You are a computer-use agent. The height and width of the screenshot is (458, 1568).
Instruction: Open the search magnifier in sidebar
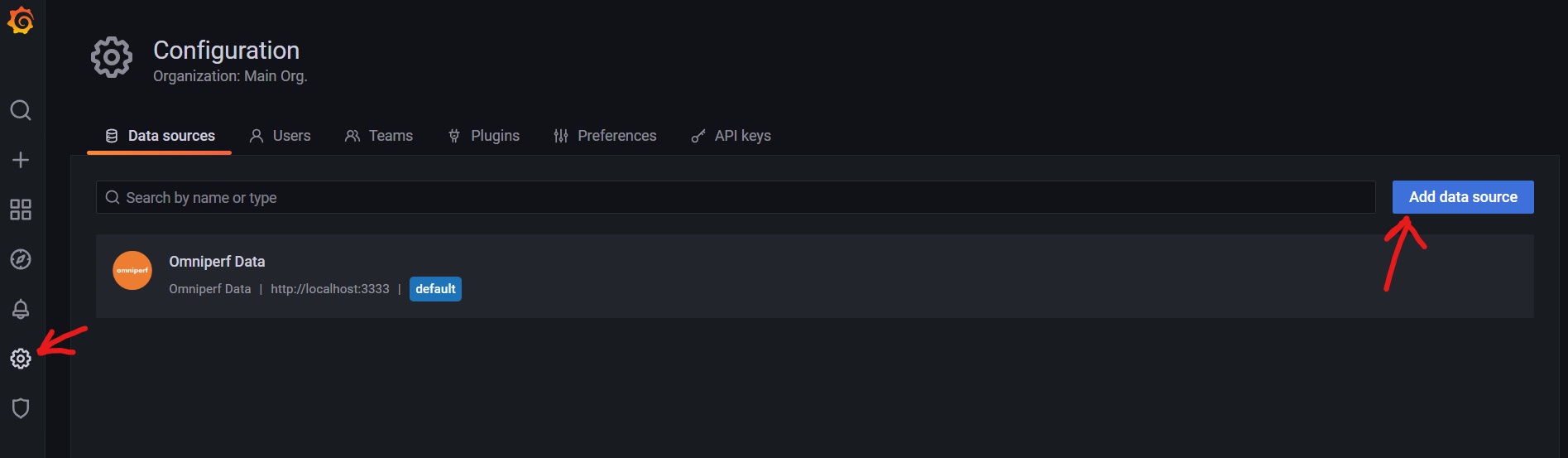21,110
